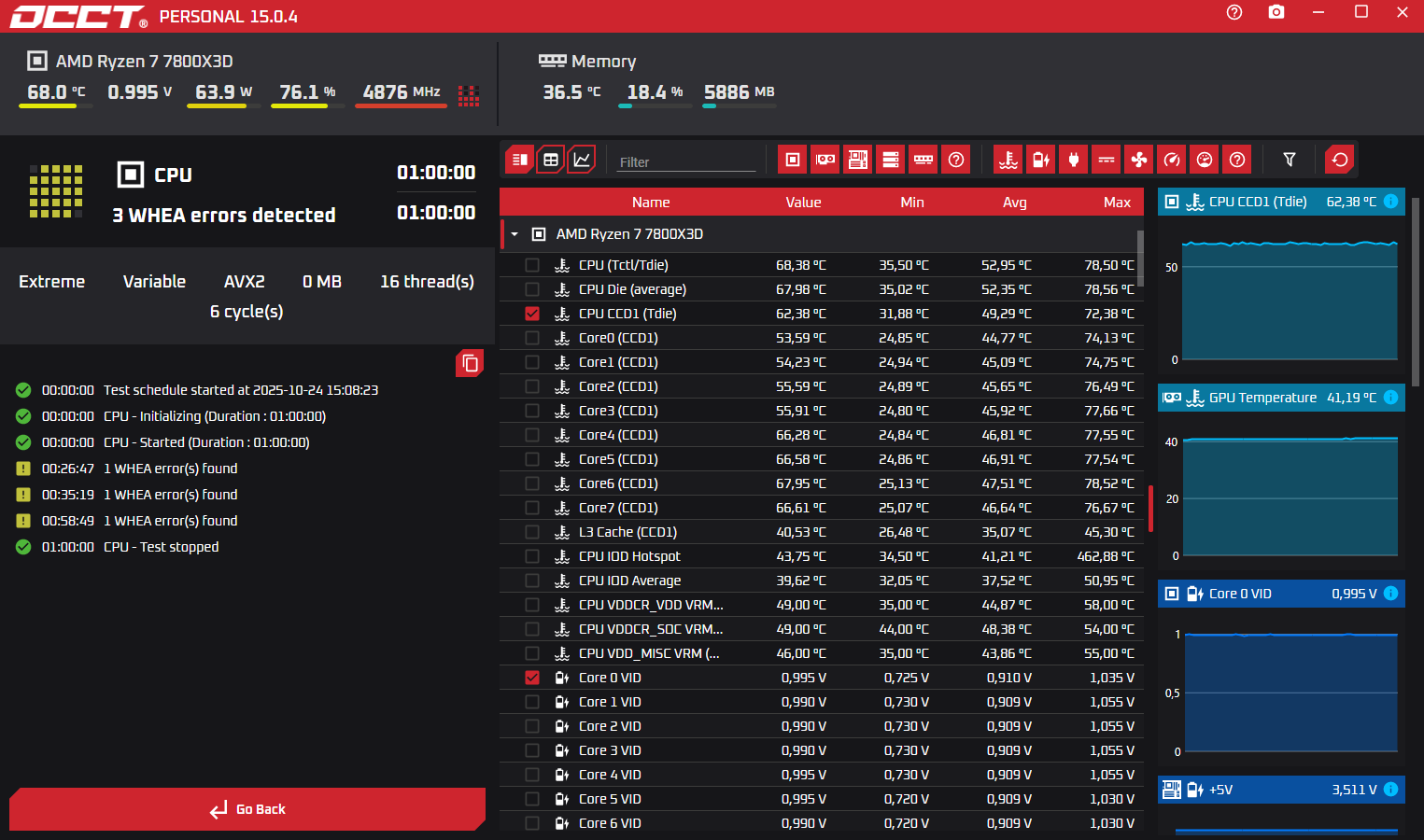Switch to the table view layout
Image resolution: width=1424 pixels, height=840 pixels.
point(551,160)
